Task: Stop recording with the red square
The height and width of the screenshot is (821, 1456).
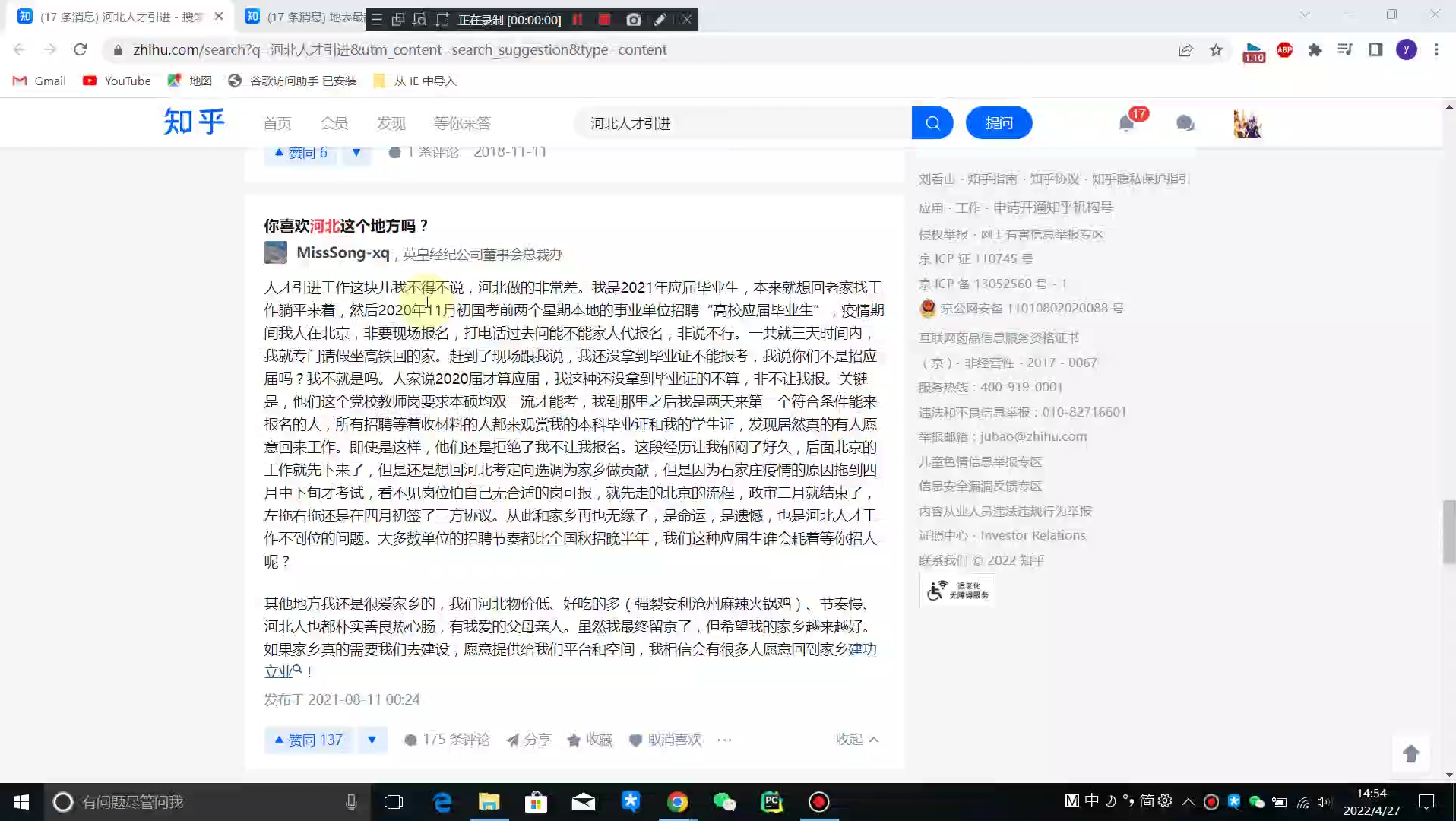Action: [605, 20]
